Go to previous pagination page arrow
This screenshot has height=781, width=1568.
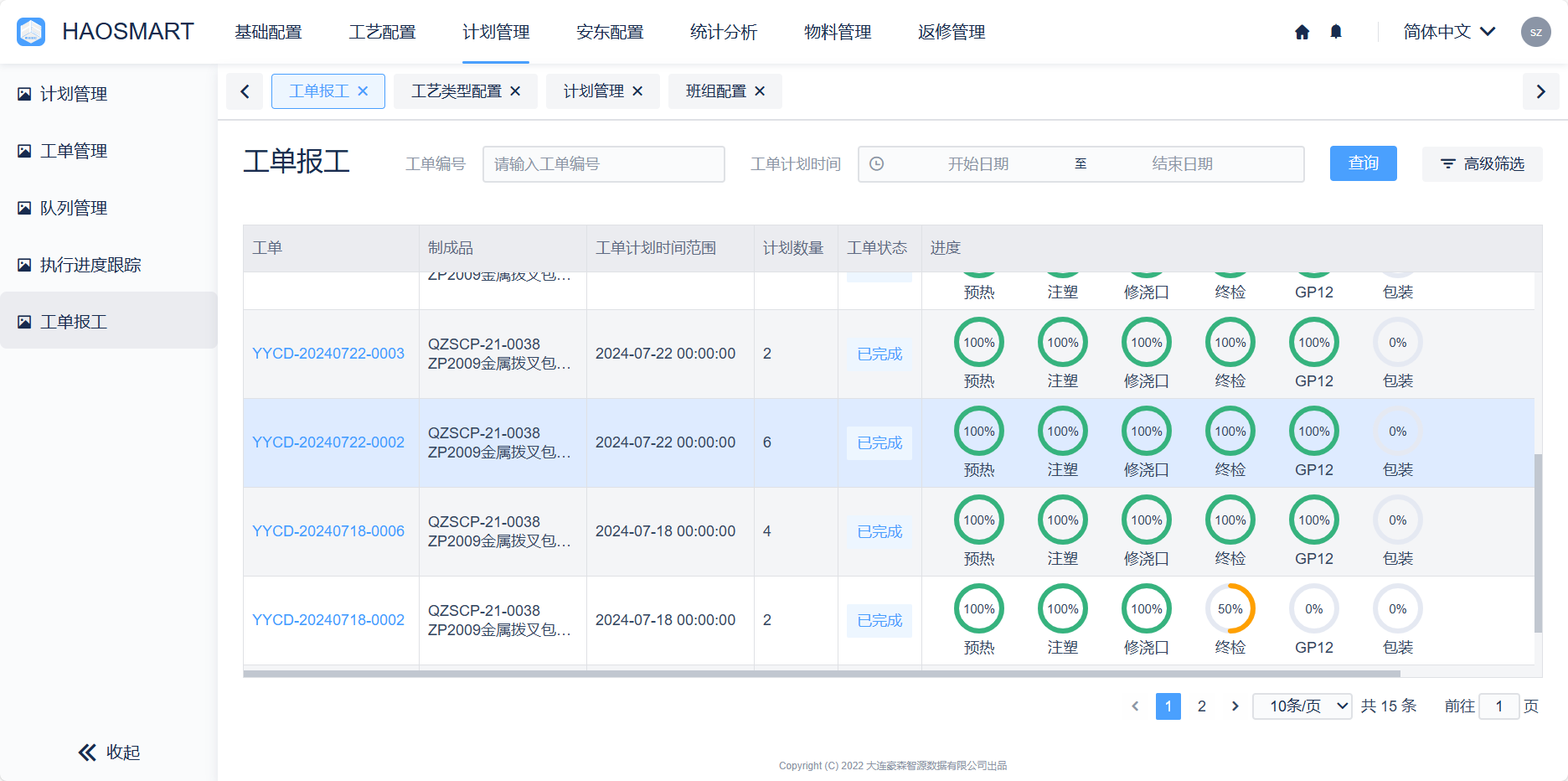click(1135, 706)
